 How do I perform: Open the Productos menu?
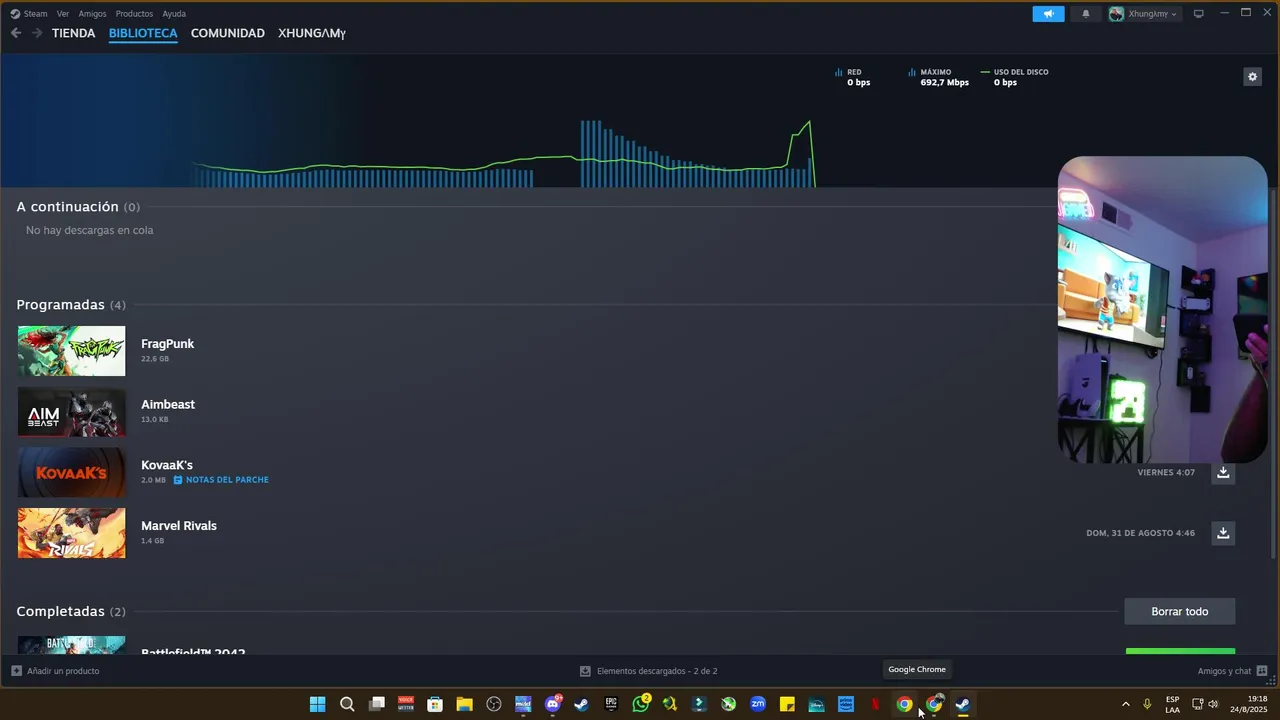[134, 14]
